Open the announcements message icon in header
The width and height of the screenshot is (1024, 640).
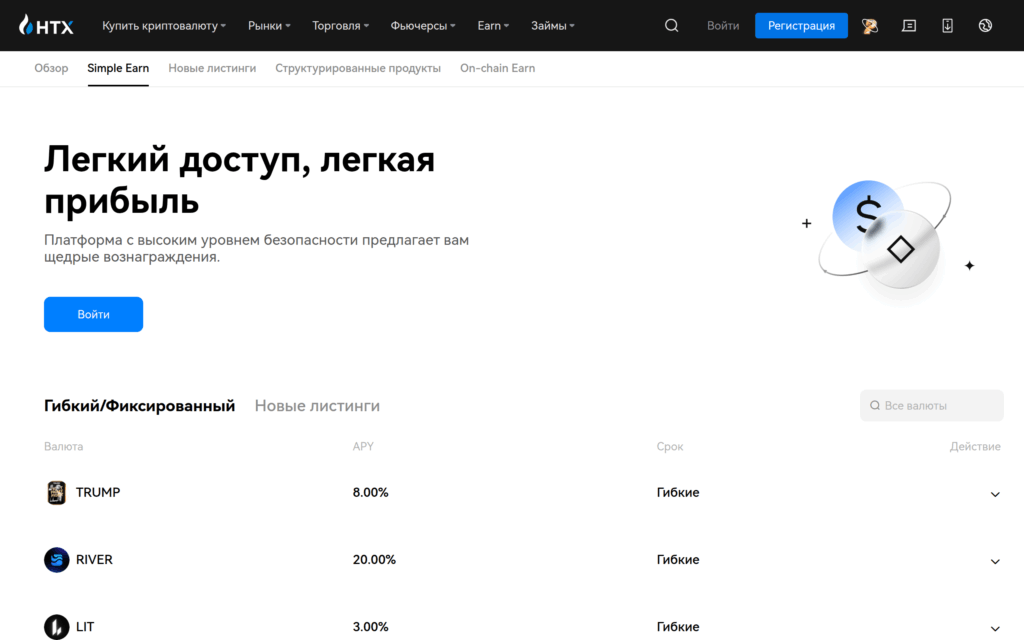tap(908, 25)
